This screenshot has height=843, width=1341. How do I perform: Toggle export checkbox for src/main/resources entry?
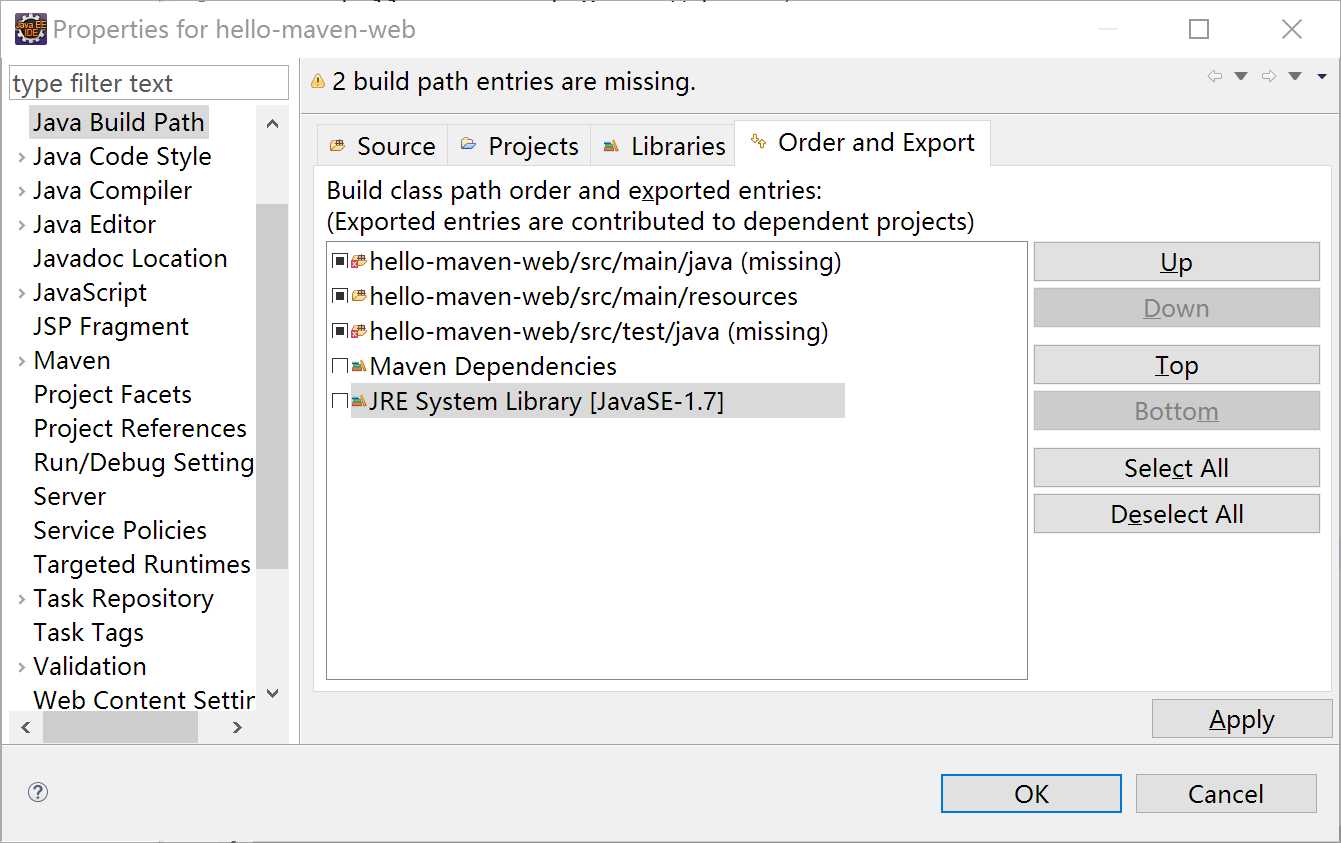(340, 296)
